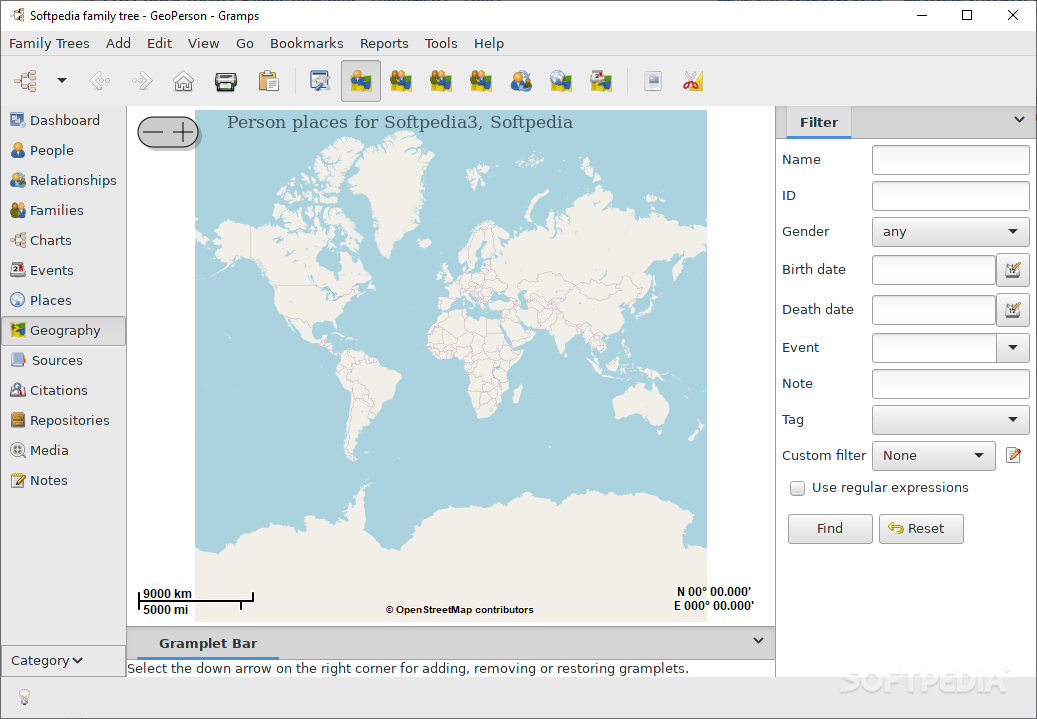Open Media in the sidebar

point(63,450)
